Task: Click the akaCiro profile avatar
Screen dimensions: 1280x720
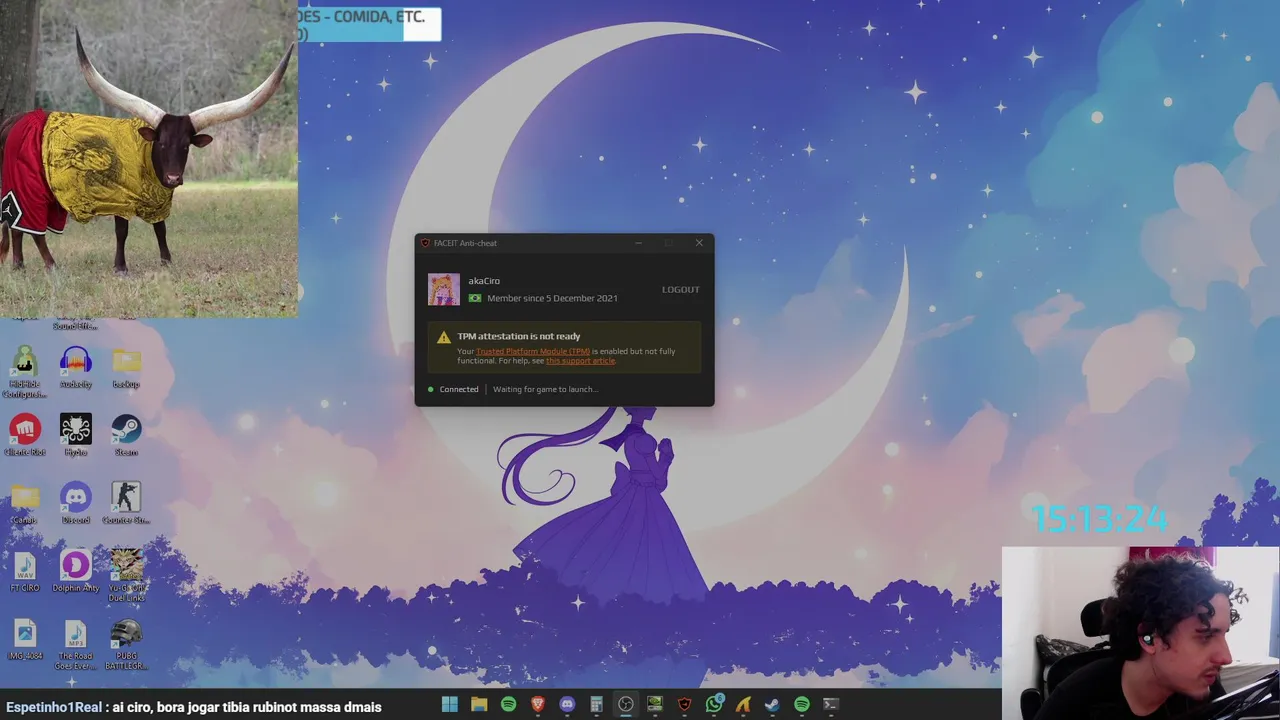Action: (444, 289)
